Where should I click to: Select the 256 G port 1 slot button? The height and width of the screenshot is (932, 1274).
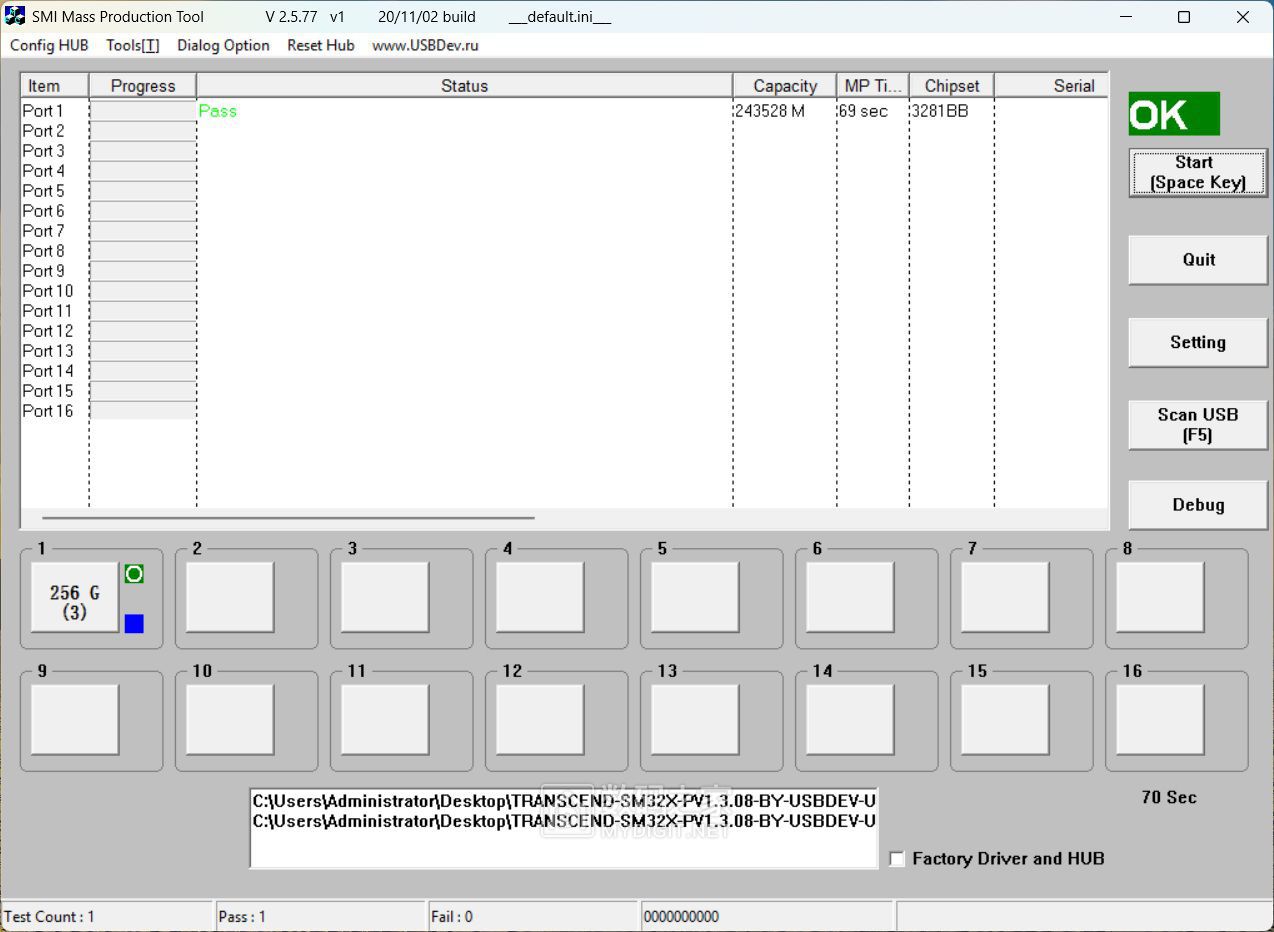click(x=75, y=597)
